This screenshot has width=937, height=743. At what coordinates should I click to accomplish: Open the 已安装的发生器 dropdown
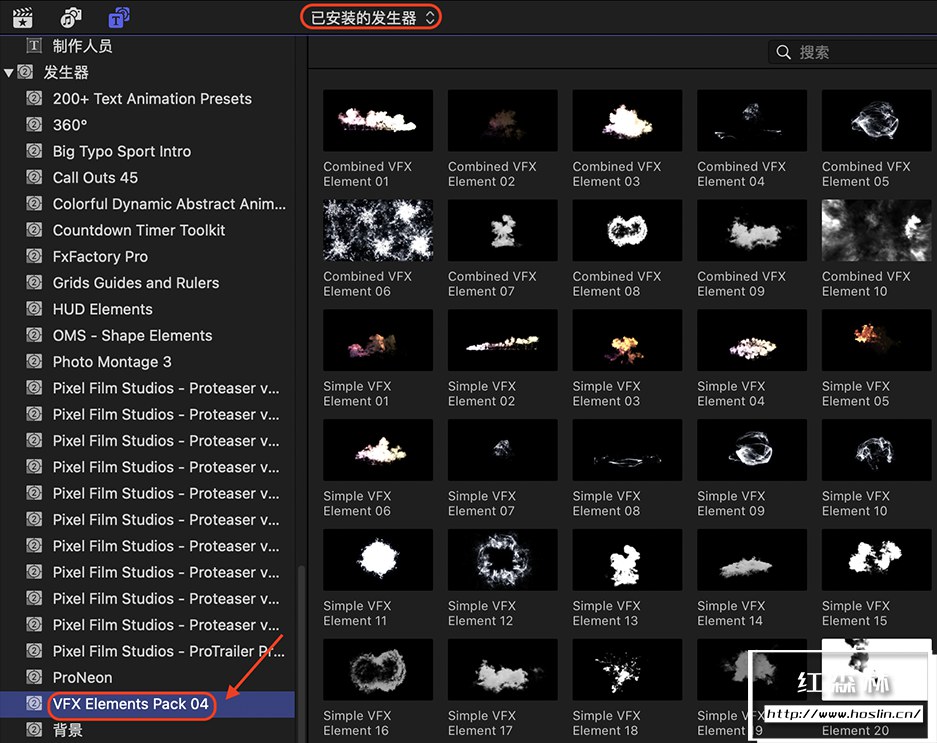click(x=370, y=17)
